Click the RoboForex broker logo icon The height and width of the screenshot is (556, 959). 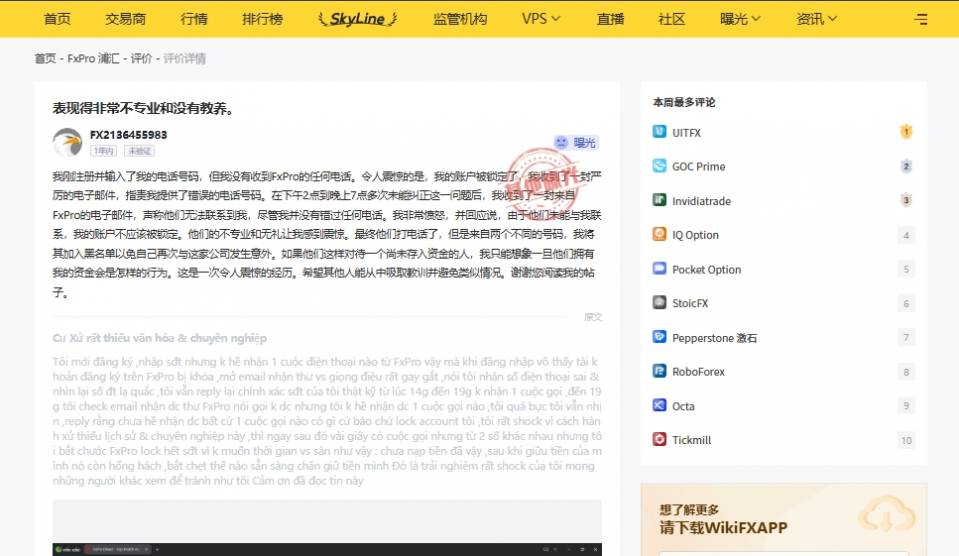[x=659, y=371]
